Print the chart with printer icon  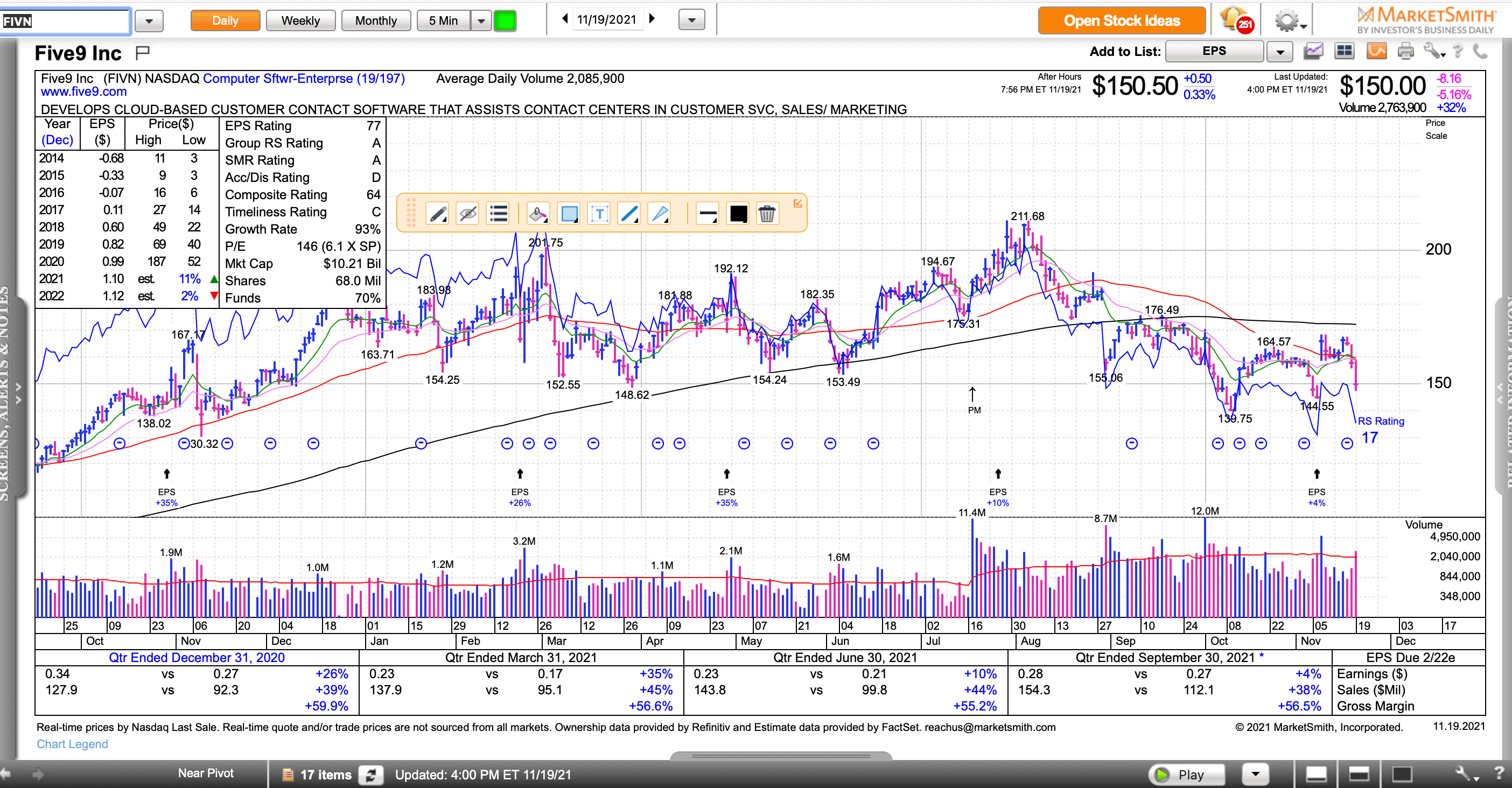(1406, 52)
